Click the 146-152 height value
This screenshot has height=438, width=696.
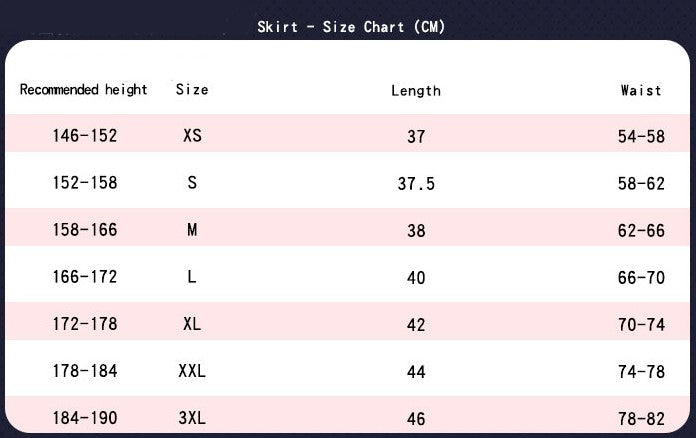tap(85, 135)
